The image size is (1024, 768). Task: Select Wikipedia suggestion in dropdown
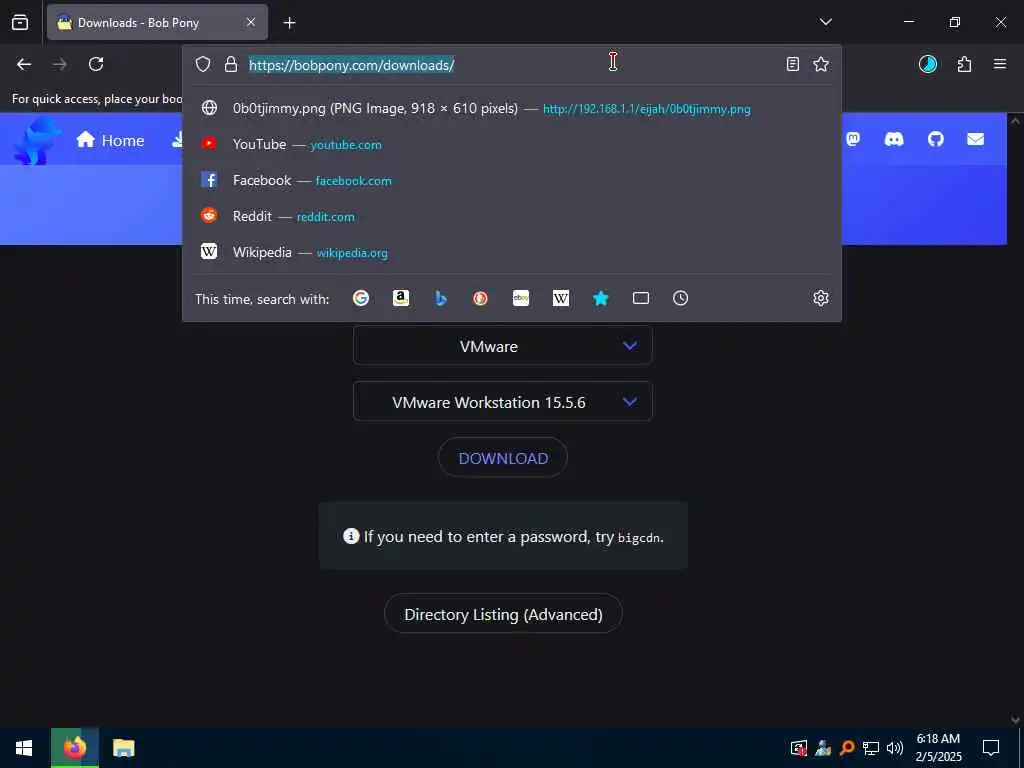click(x=512, y=252)
